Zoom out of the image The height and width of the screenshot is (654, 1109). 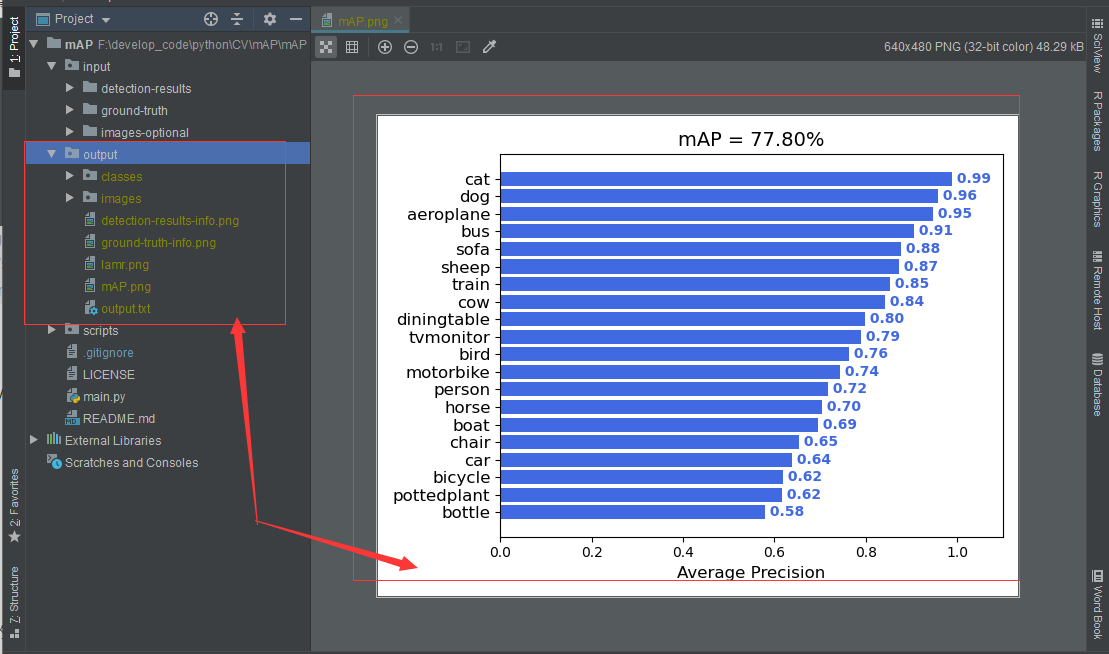point(411,47)
